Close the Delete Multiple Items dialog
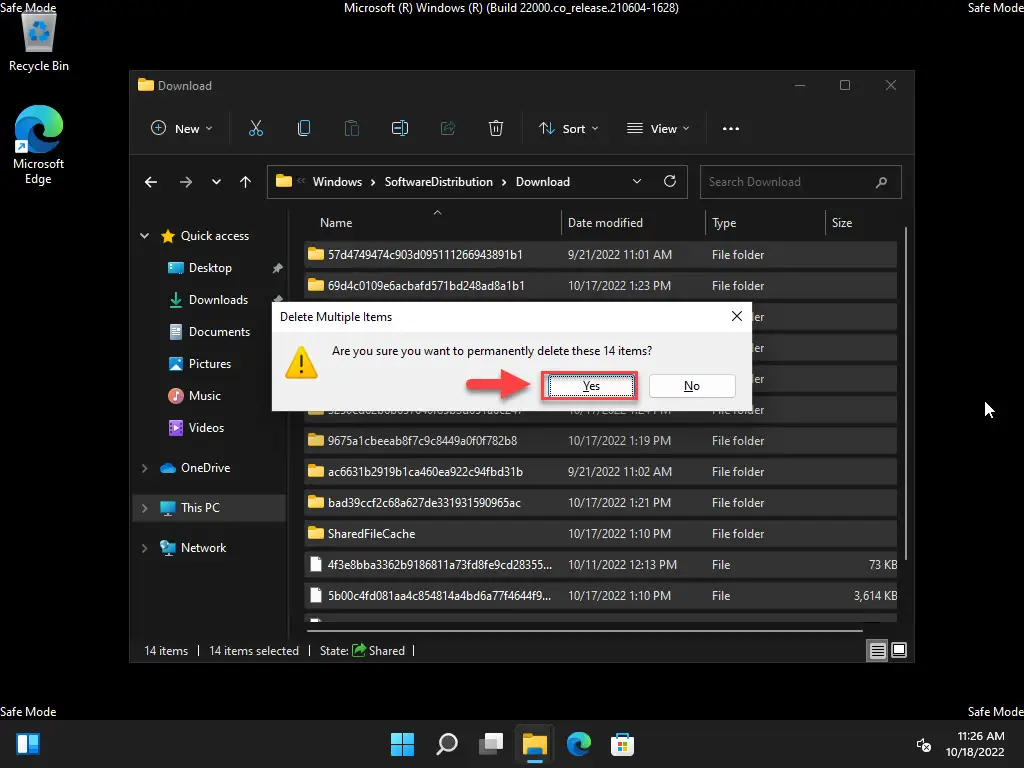The height and width of the screenshot is (768, 1024). 737,316
